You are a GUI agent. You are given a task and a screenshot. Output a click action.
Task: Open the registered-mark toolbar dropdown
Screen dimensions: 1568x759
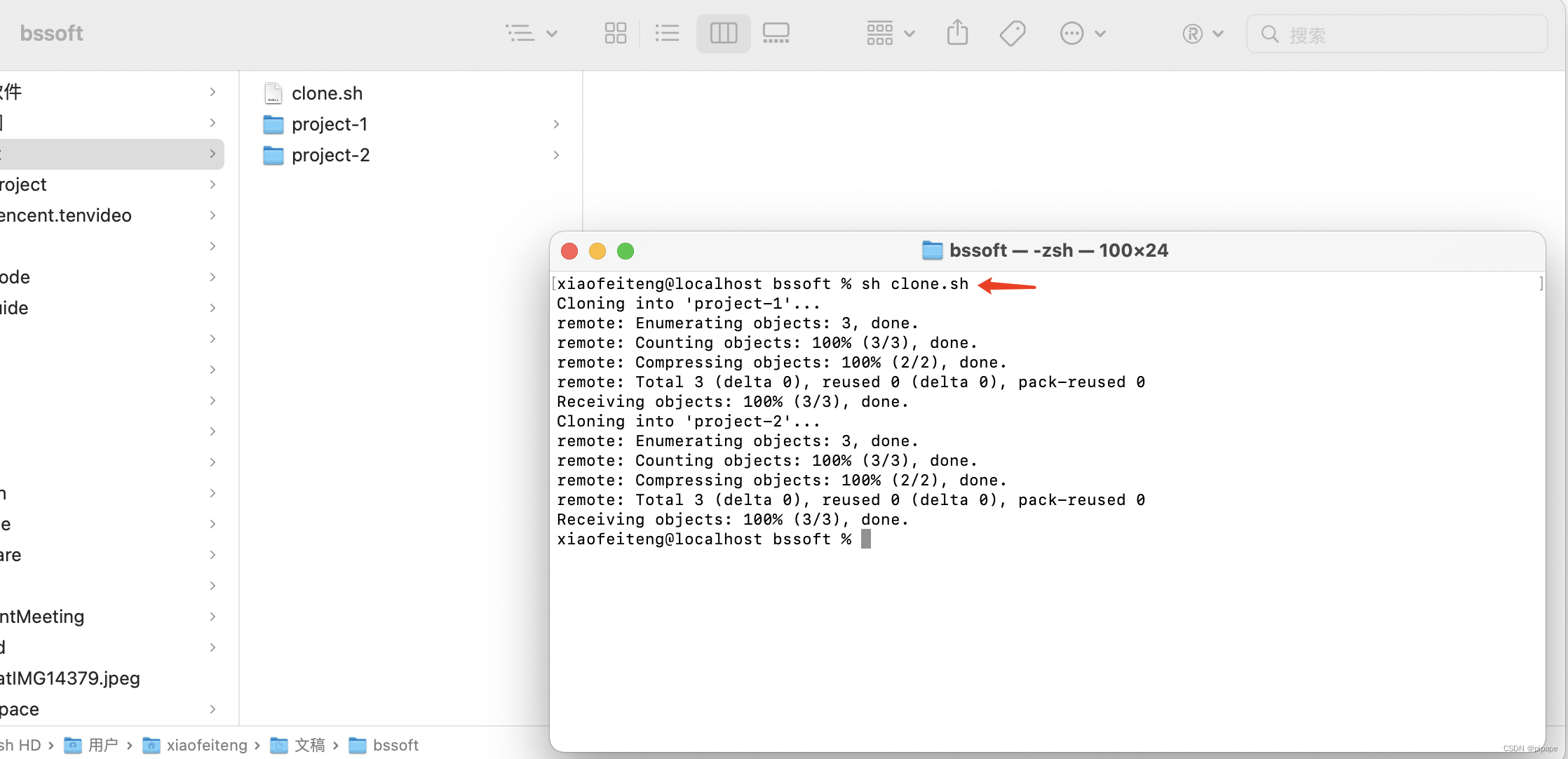[x=1202, y=33]
